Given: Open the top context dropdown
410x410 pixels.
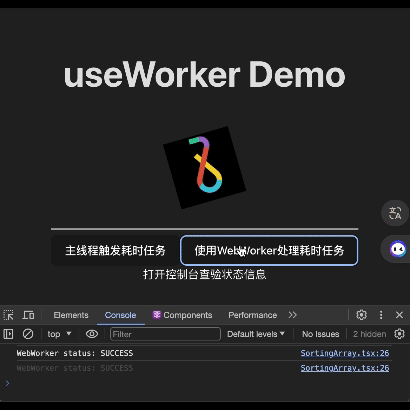Looking at the screenshot, I should coord(59,334).
